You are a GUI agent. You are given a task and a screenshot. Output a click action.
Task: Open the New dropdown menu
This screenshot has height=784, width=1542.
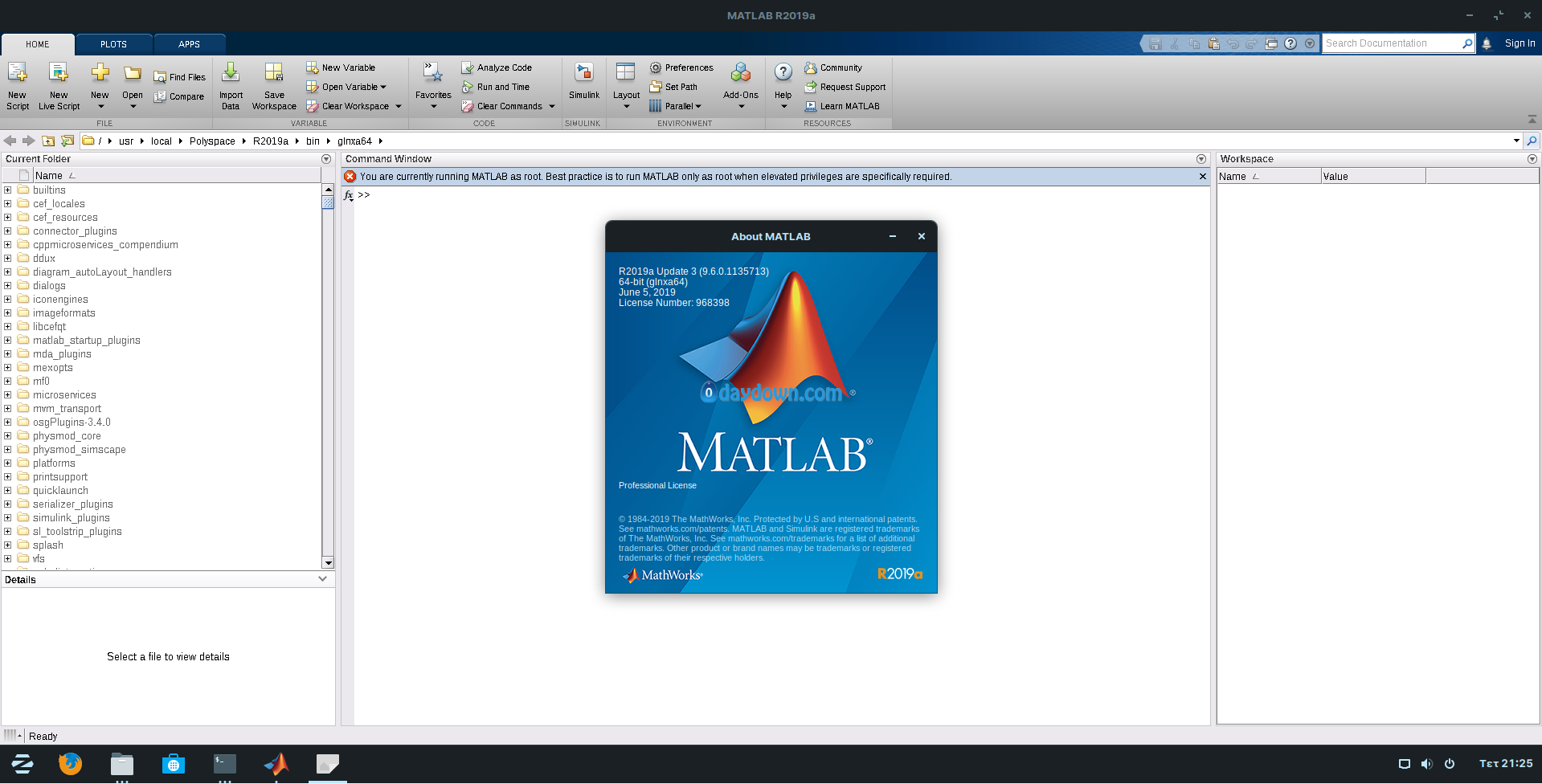100,106
